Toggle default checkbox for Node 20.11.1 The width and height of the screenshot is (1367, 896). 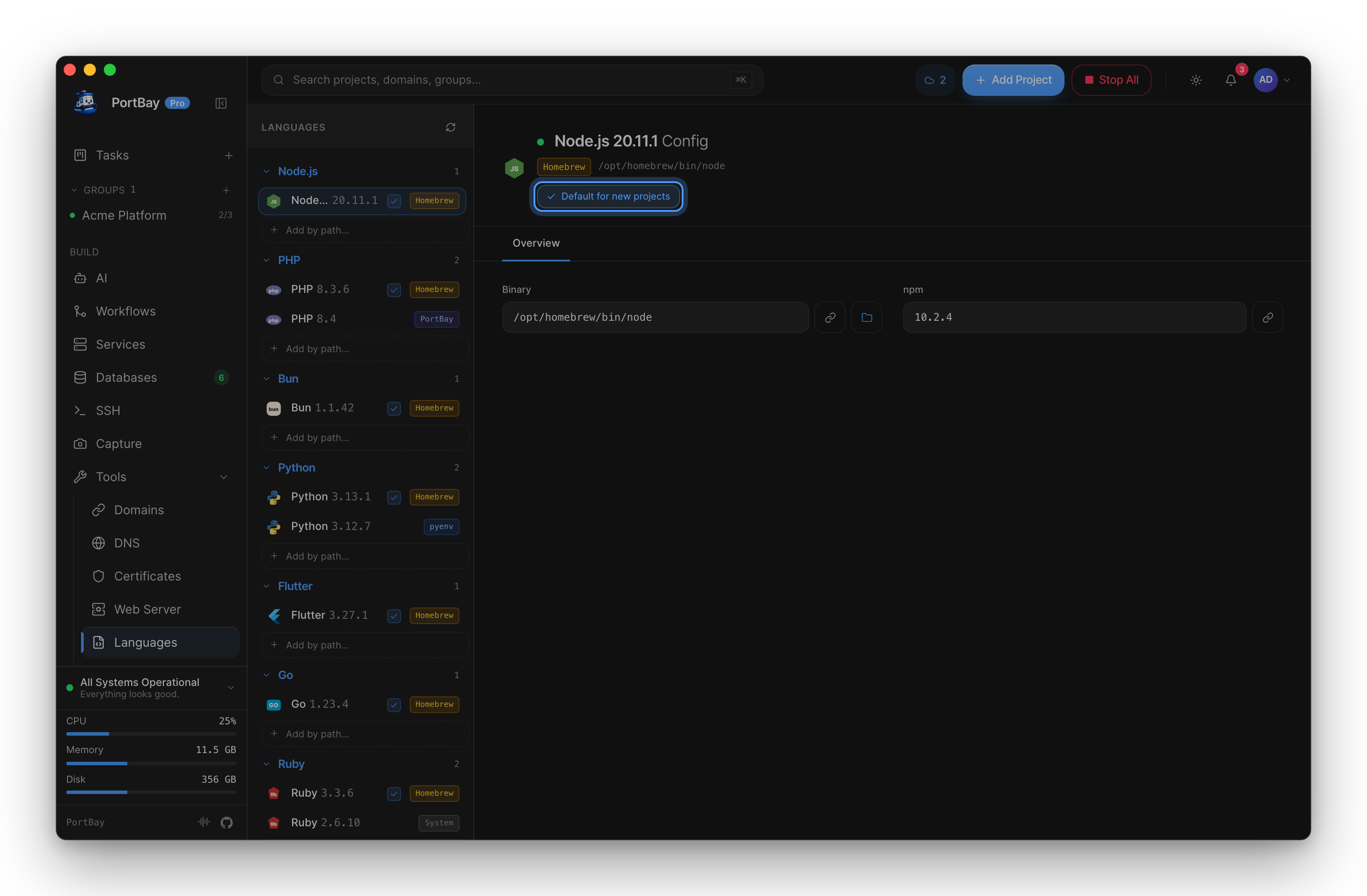394,201
